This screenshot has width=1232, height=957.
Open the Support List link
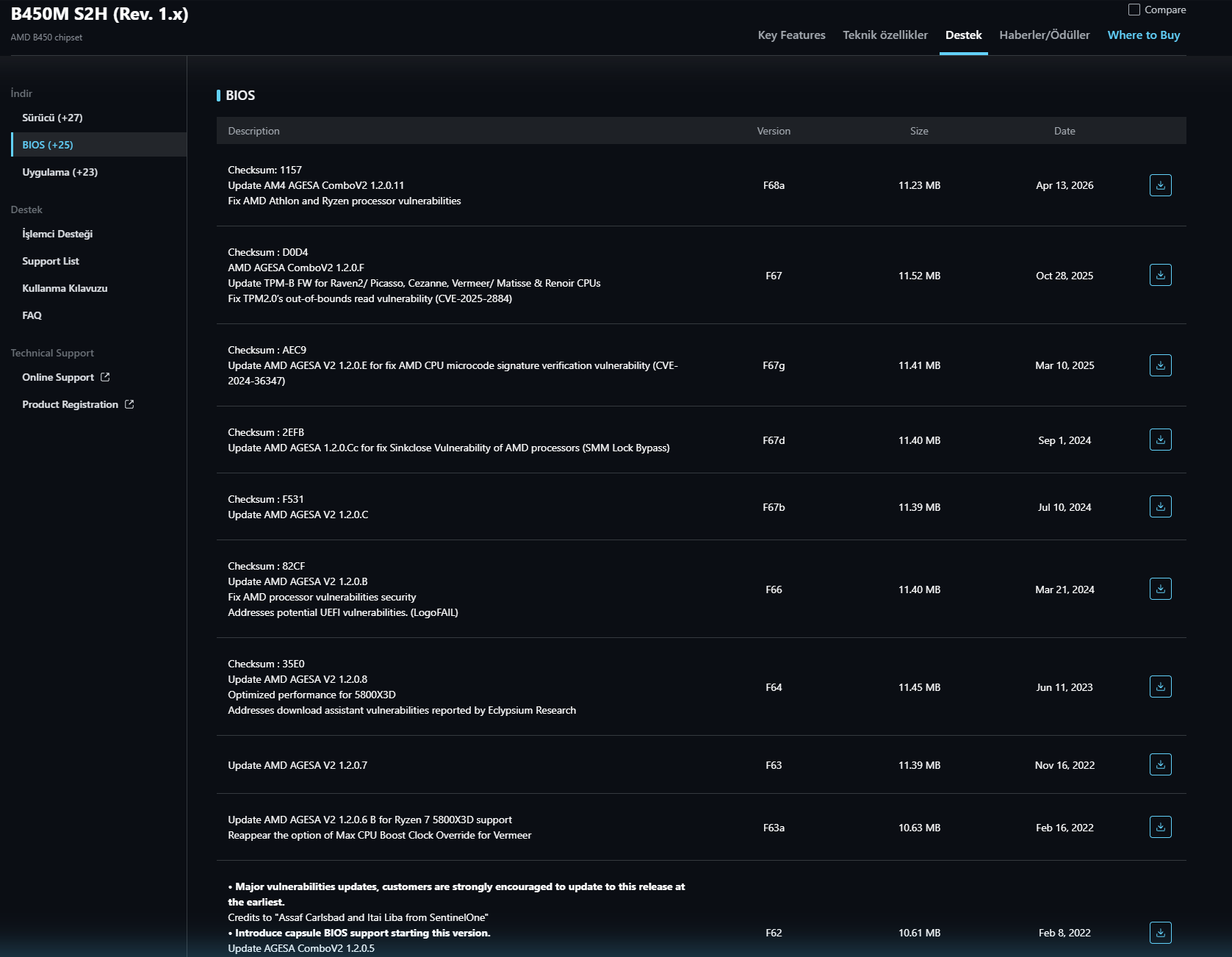[51, 261]
